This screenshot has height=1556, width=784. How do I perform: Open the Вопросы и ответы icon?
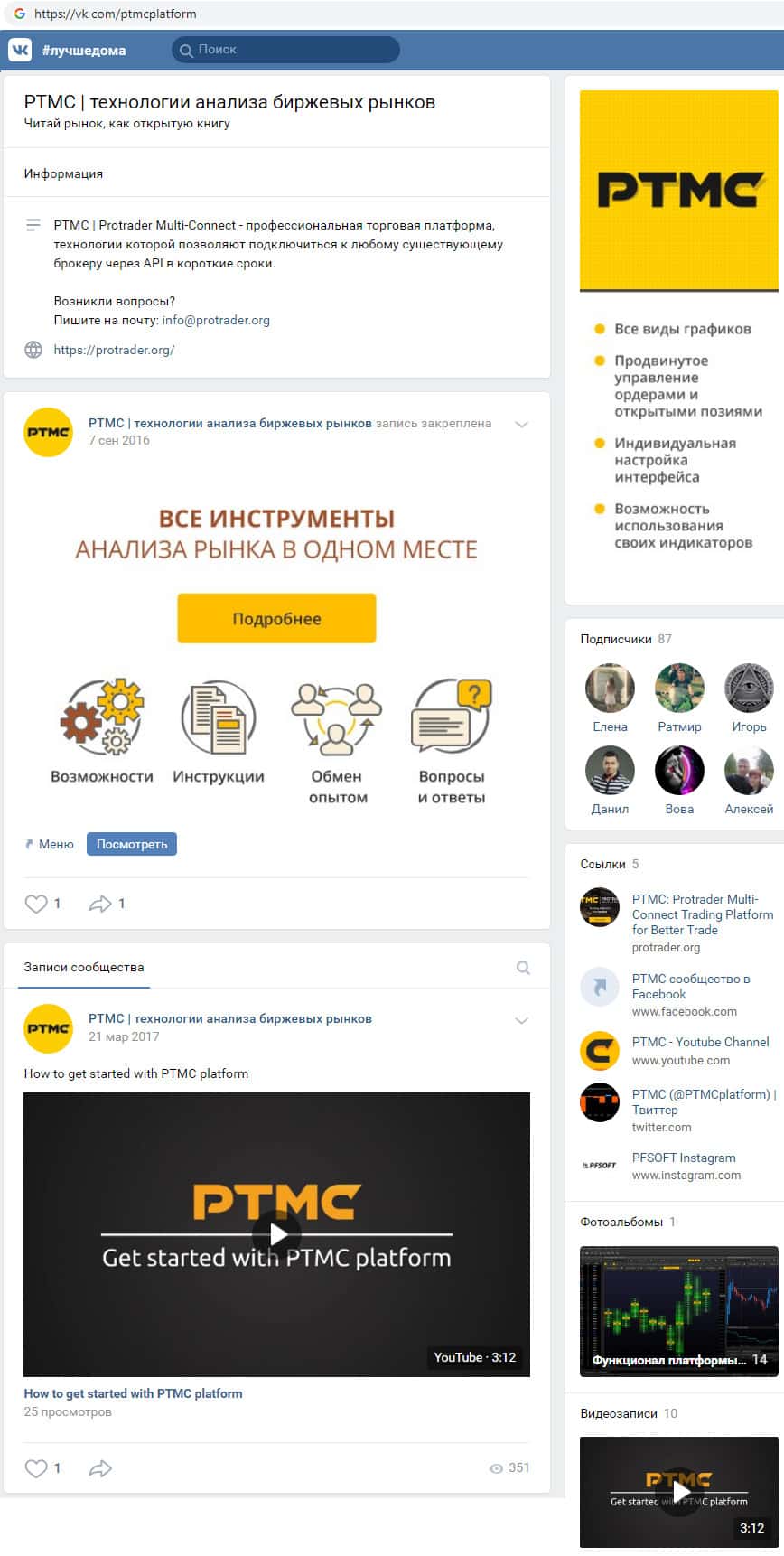tap(452, 716)
